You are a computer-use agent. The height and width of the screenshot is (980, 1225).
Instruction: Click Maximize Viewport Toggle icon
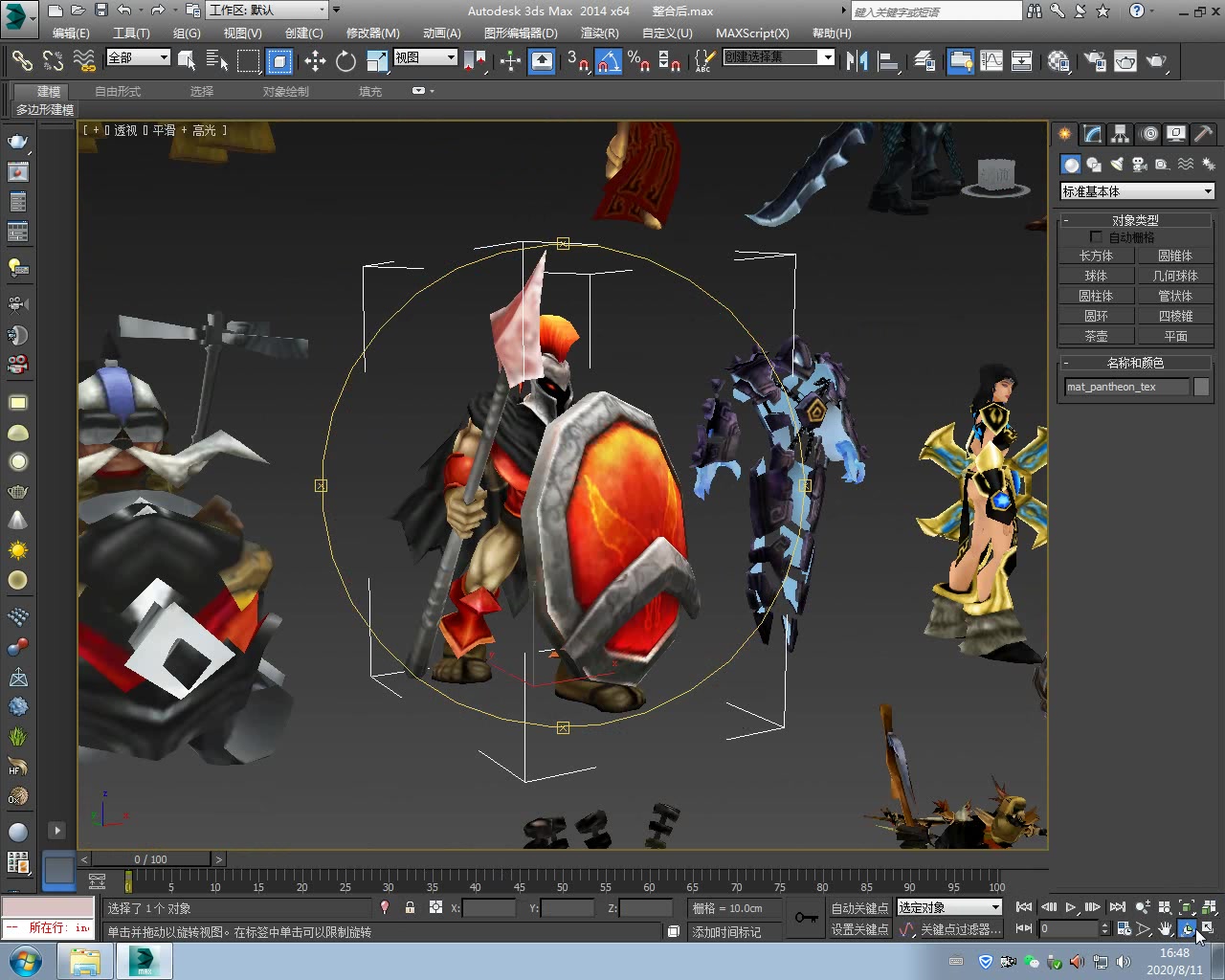(x=1208, y=928)
